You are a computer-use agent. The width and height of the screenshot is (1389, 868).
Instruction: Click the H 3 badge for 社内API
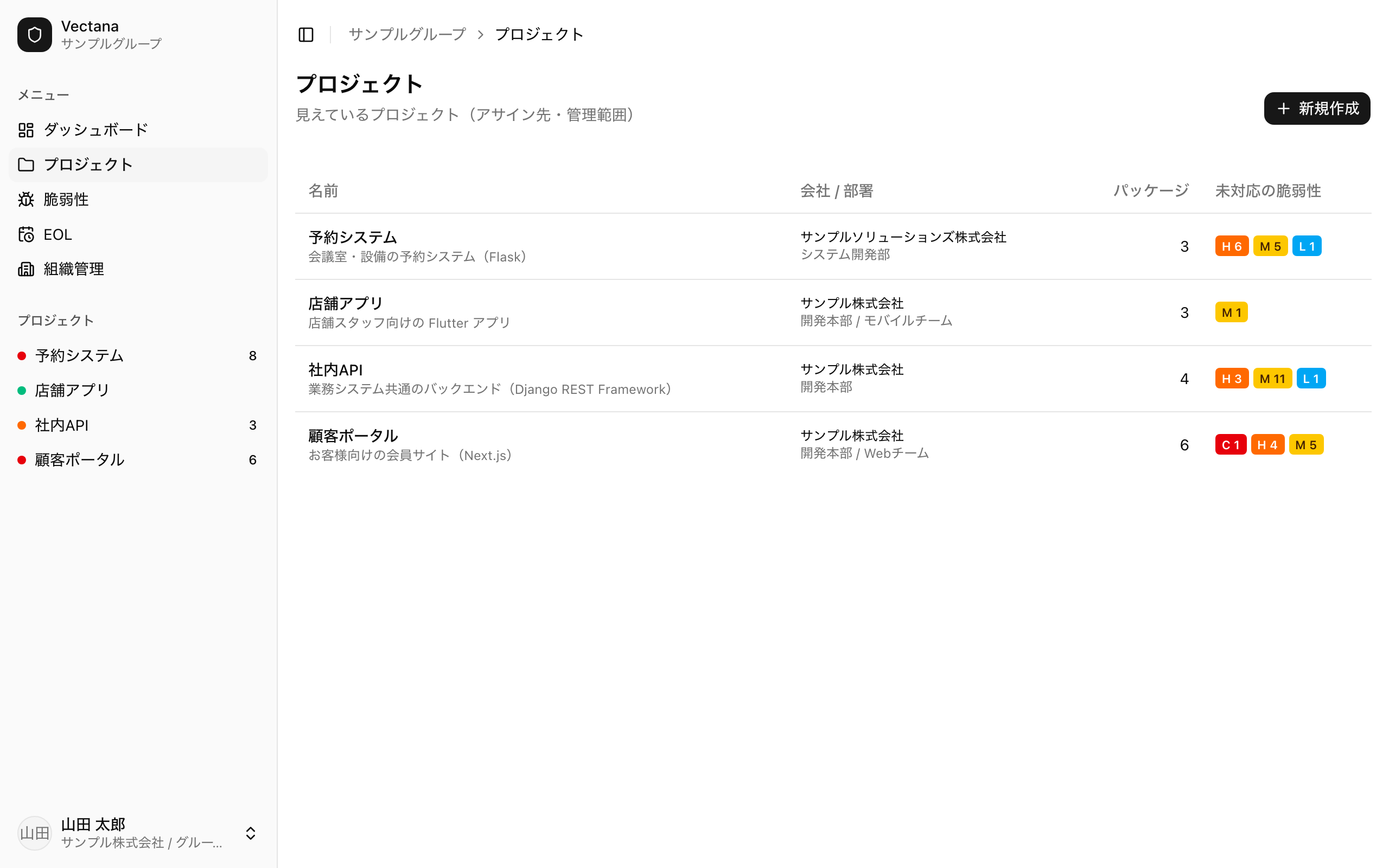[1232, 379]
